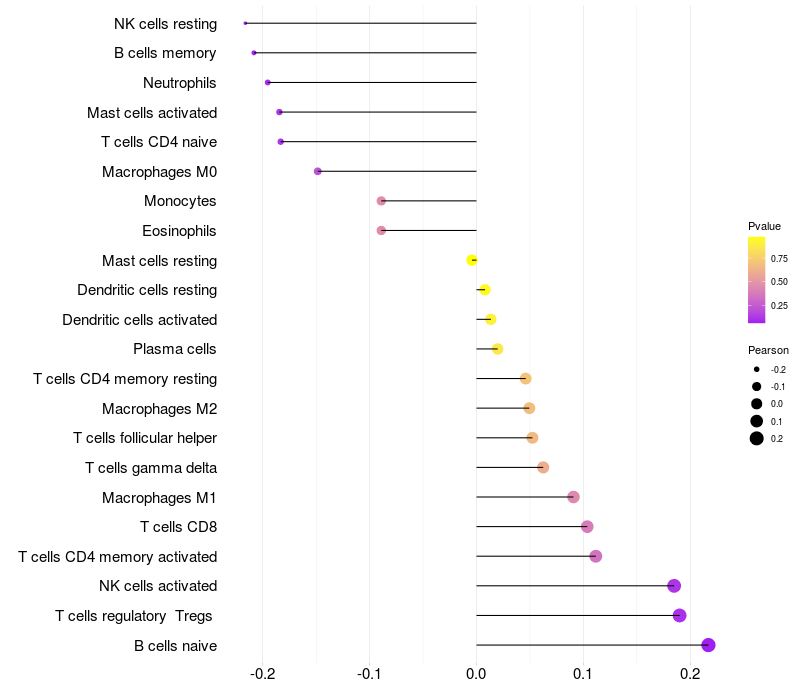
Task: Click the Pvalue color gradient bar
Action: pyautogui.click(x=757, y=280)
